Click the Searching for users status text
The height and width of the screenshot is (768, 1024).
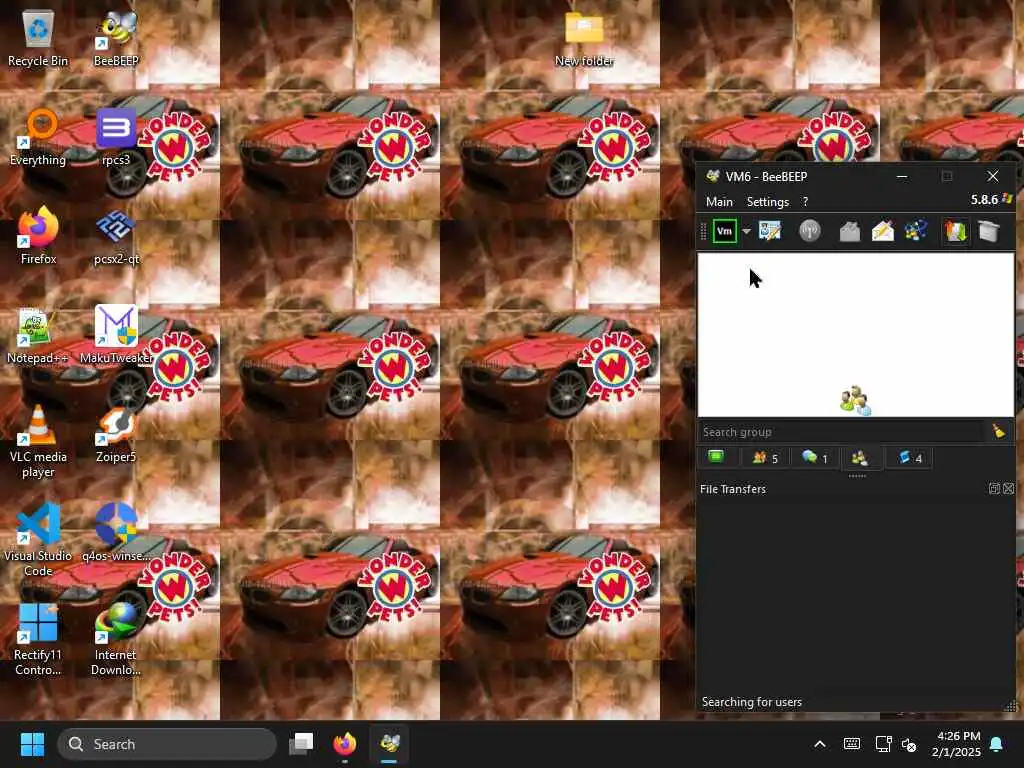pyautogui.click(x=752, y=702)
